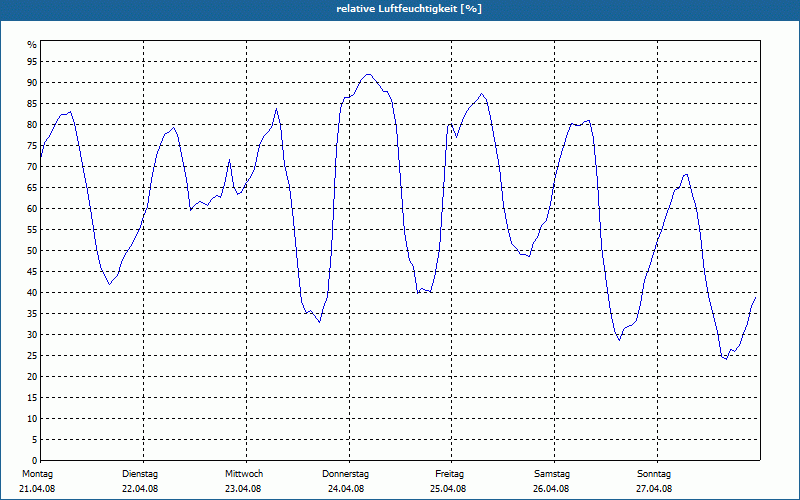Select the 'Freitag' day label
The image size is (800, 500).
point(449,474)
